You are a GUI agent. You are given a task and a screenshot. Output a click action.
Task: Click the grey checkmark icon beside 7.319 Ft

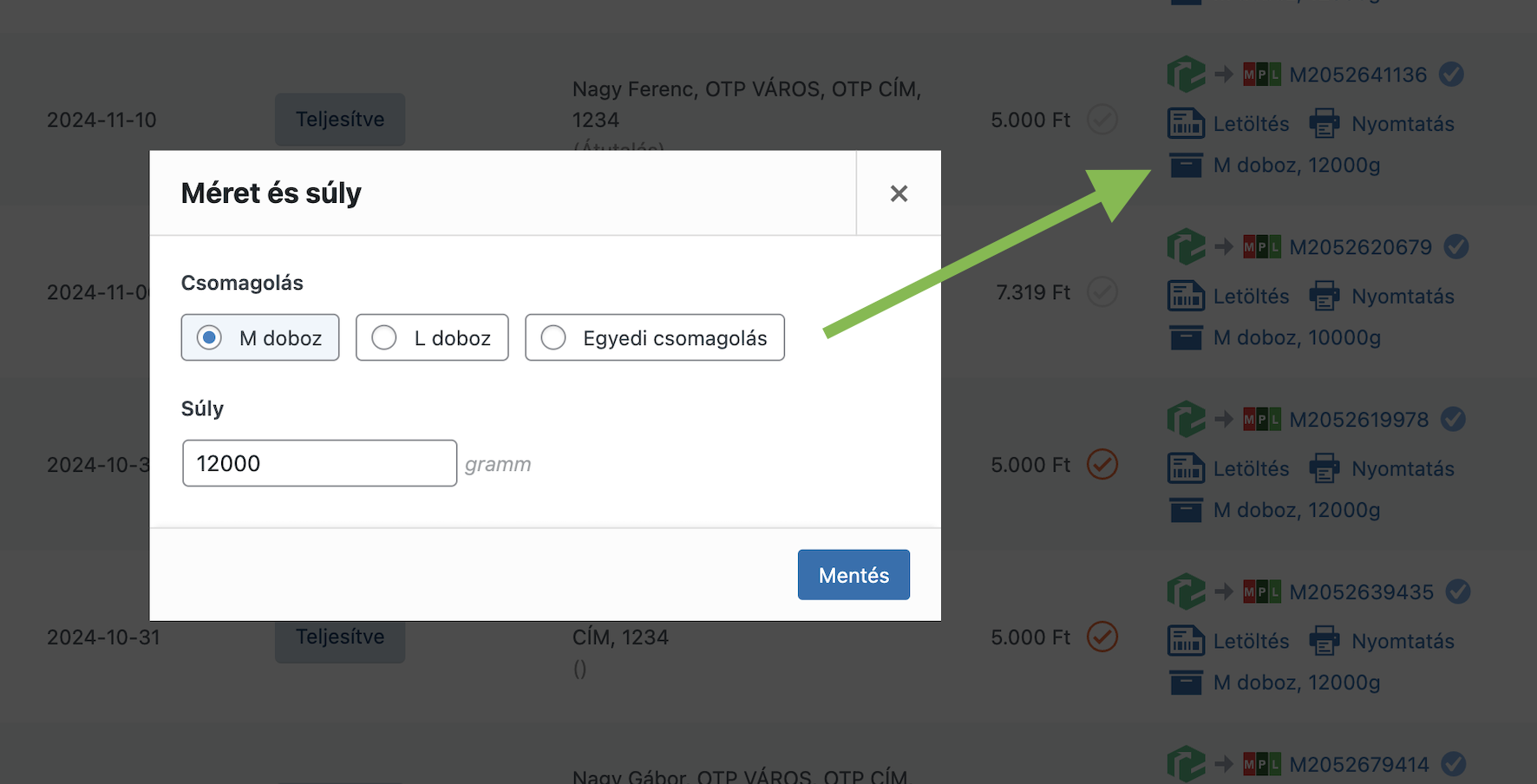pyautogui.click(x=1102, y=292)
